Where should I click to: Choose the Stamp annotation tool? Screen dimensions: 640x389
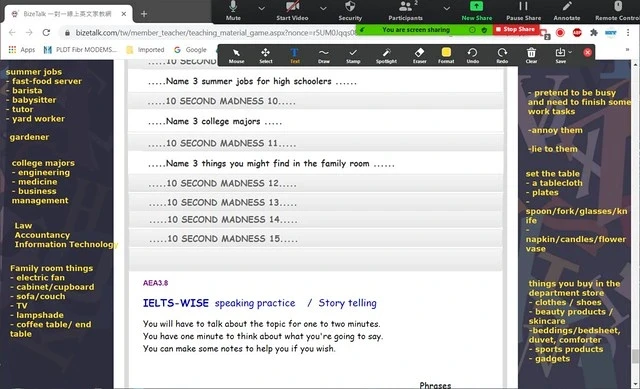click(353, 56)
